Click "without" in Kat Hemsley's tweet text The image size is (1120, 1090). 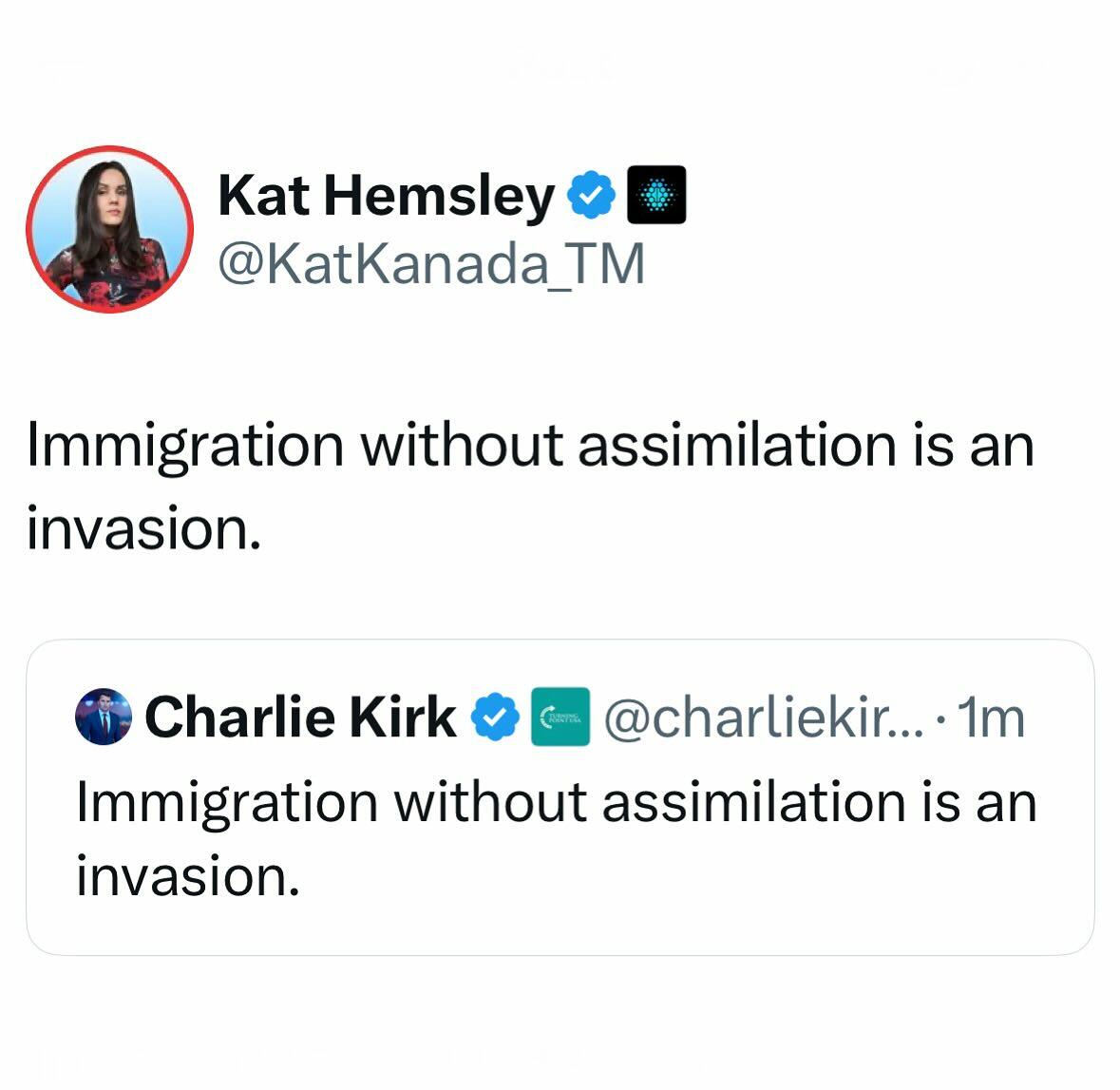point(460,445)
